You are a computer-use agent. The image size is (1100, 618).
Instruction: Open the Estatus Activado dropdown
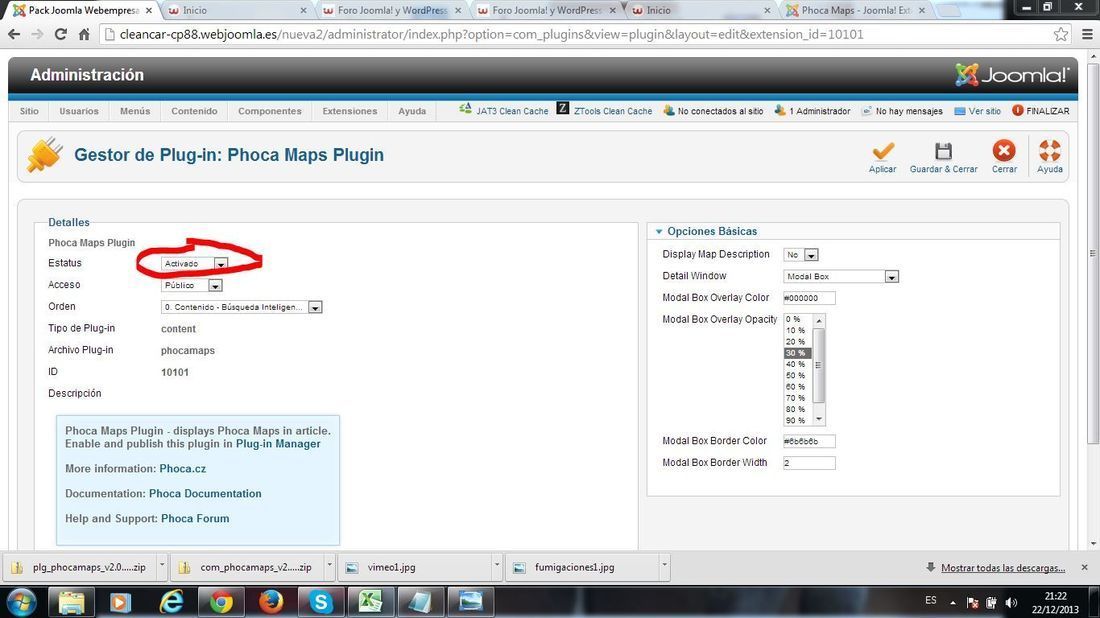pos(194,264)
